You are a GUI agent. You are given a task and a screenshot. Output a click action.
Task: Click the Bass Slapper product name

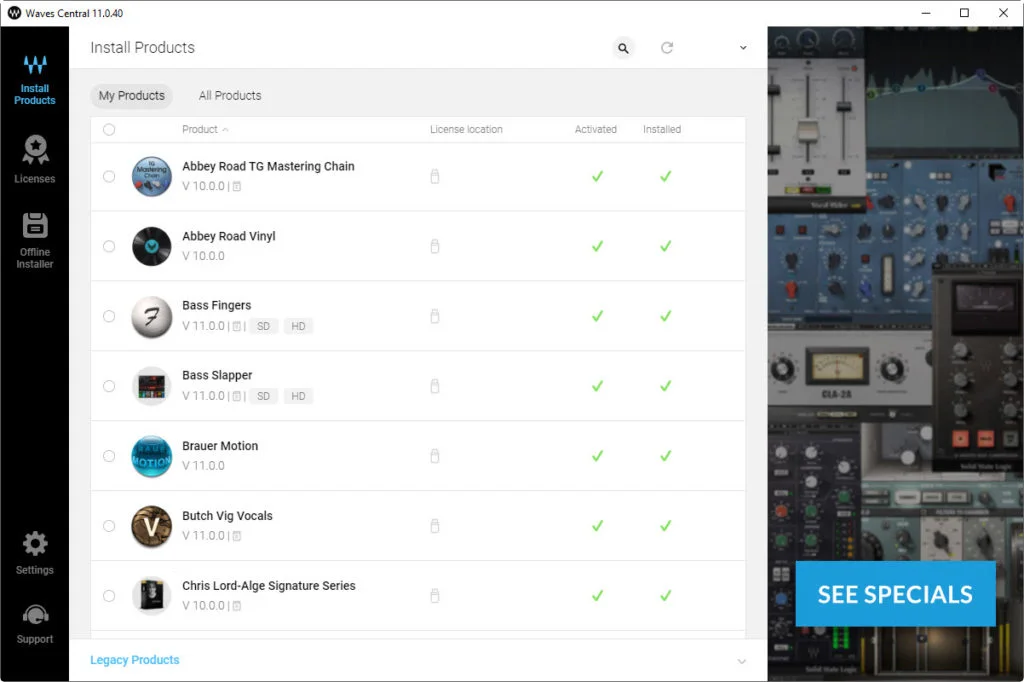point(217,376)
